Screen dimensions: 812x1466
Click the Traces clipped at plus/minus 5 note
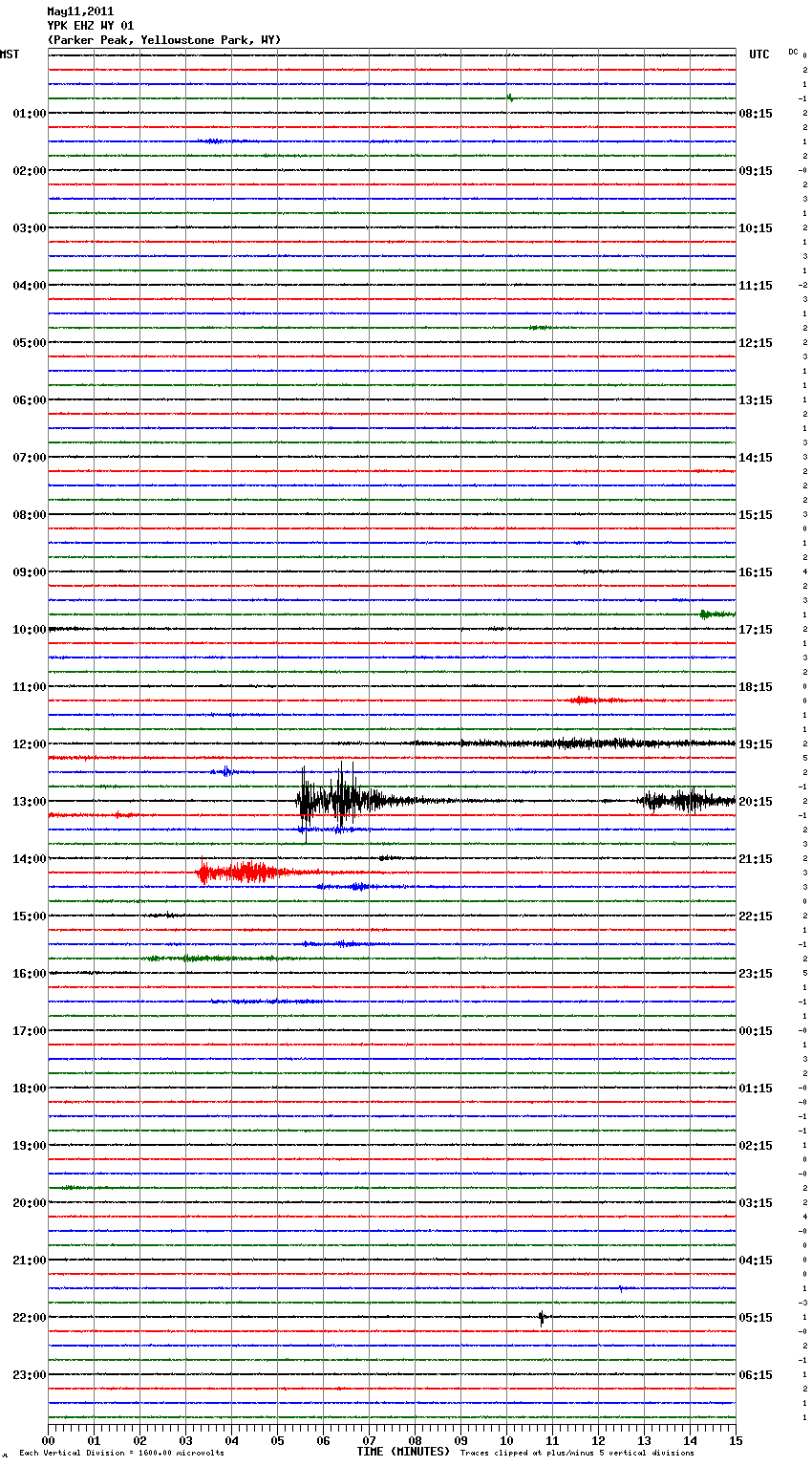577,1454
